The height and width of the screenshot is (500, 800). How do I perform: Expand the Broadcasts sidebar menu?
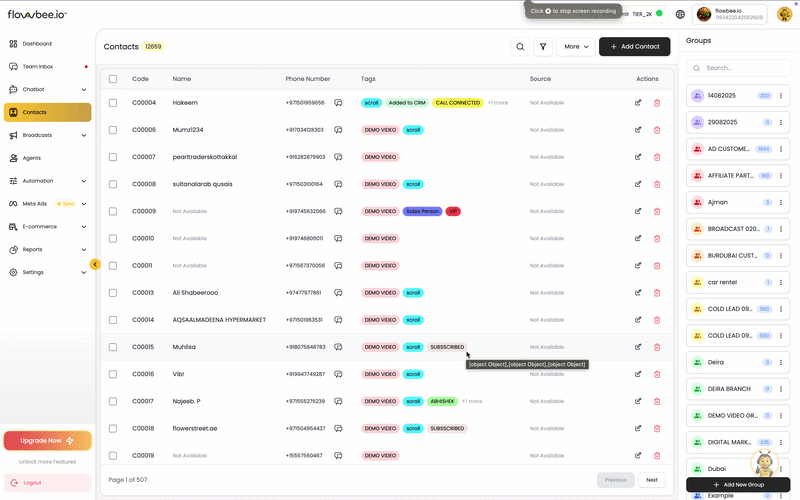tap(46, 135)
